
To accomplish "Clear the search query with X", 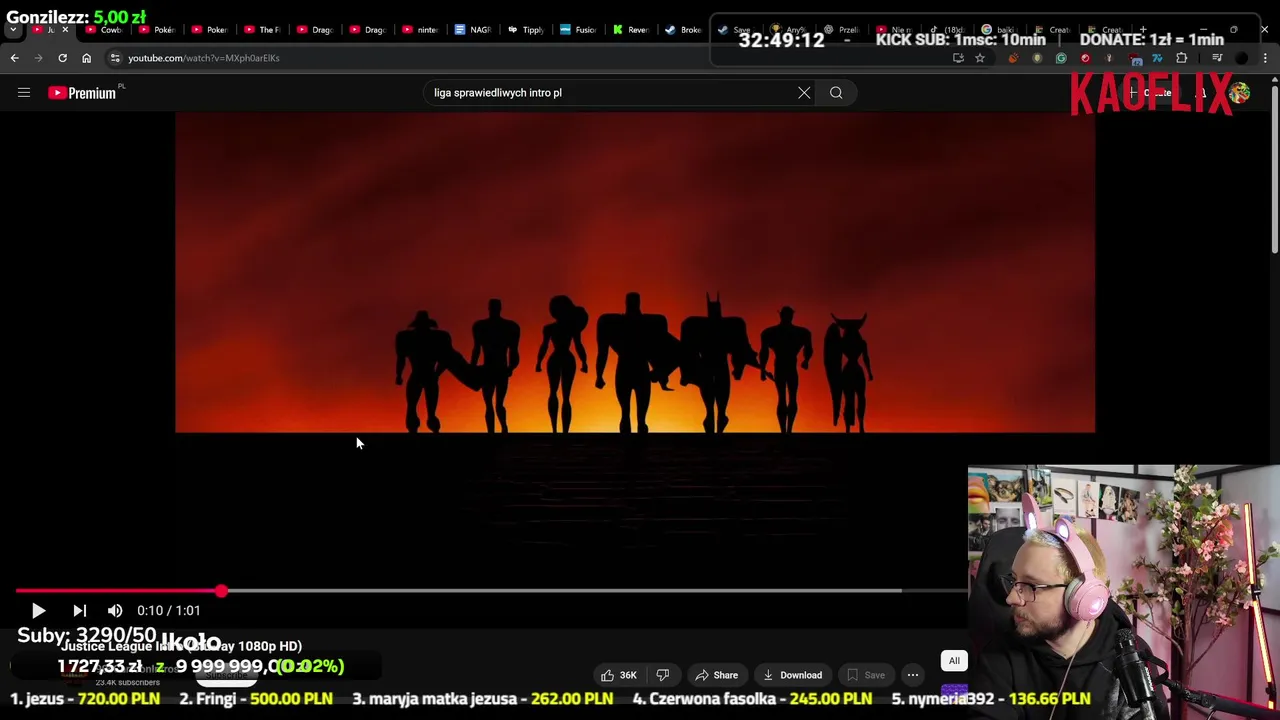I will point(804,93).
